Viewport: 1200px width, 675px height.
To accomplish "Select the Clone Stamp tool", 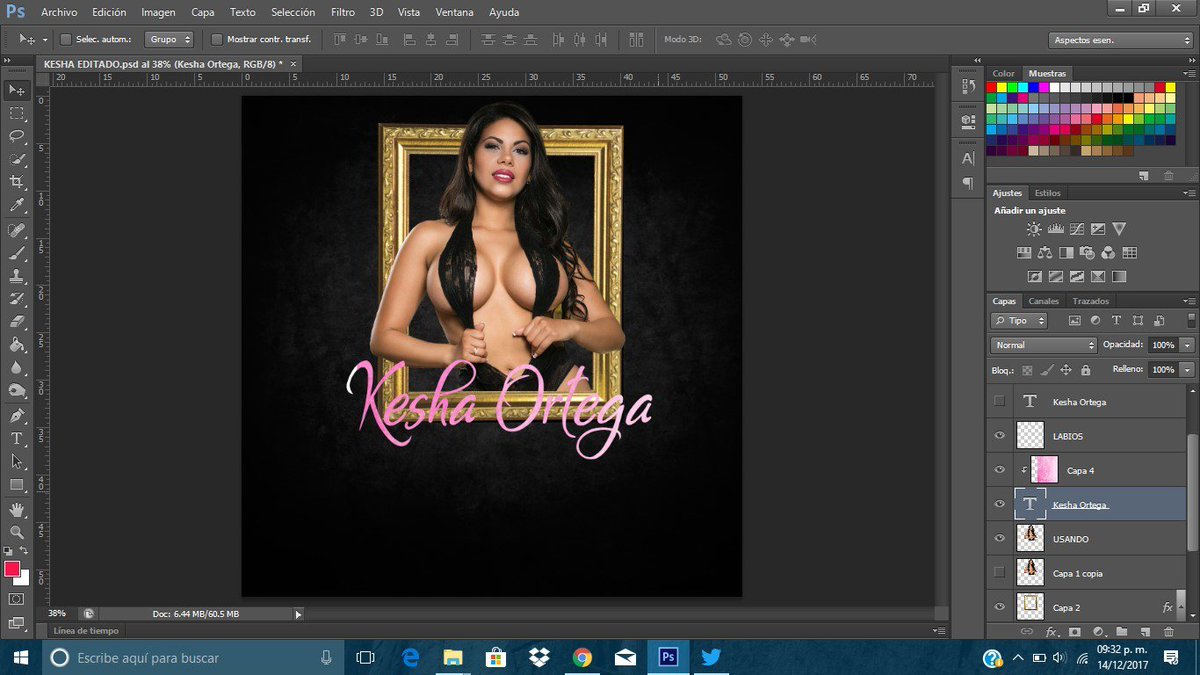I will pyautogui.click(x=17, y=276).
